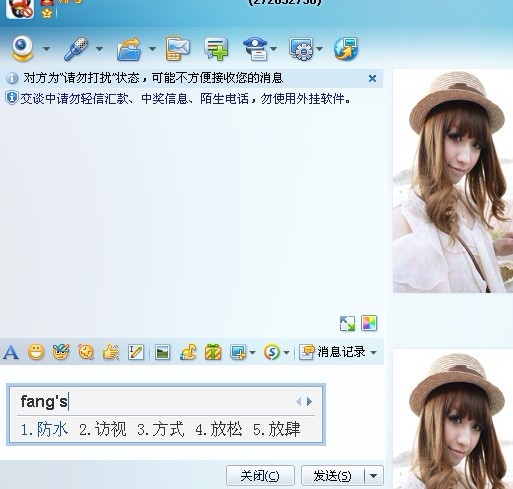Expand the 消息记录 dropdown arrow
513x489 pixels.
click(x=374, y=352)
